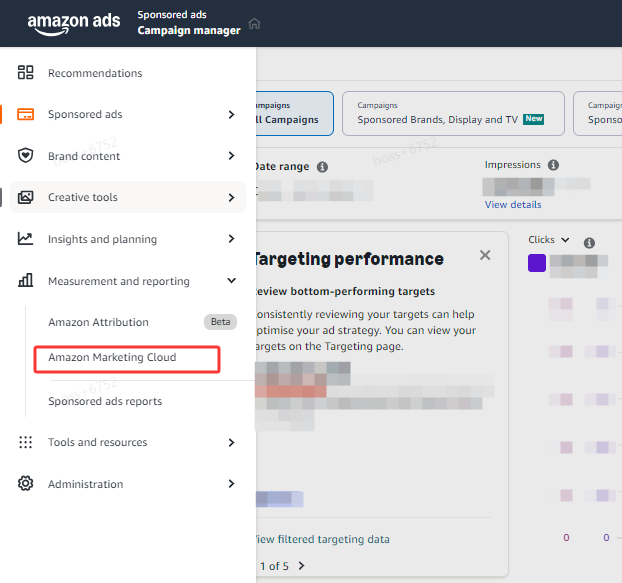Click the Recommendations grid icon

click(x=26, y=73)
